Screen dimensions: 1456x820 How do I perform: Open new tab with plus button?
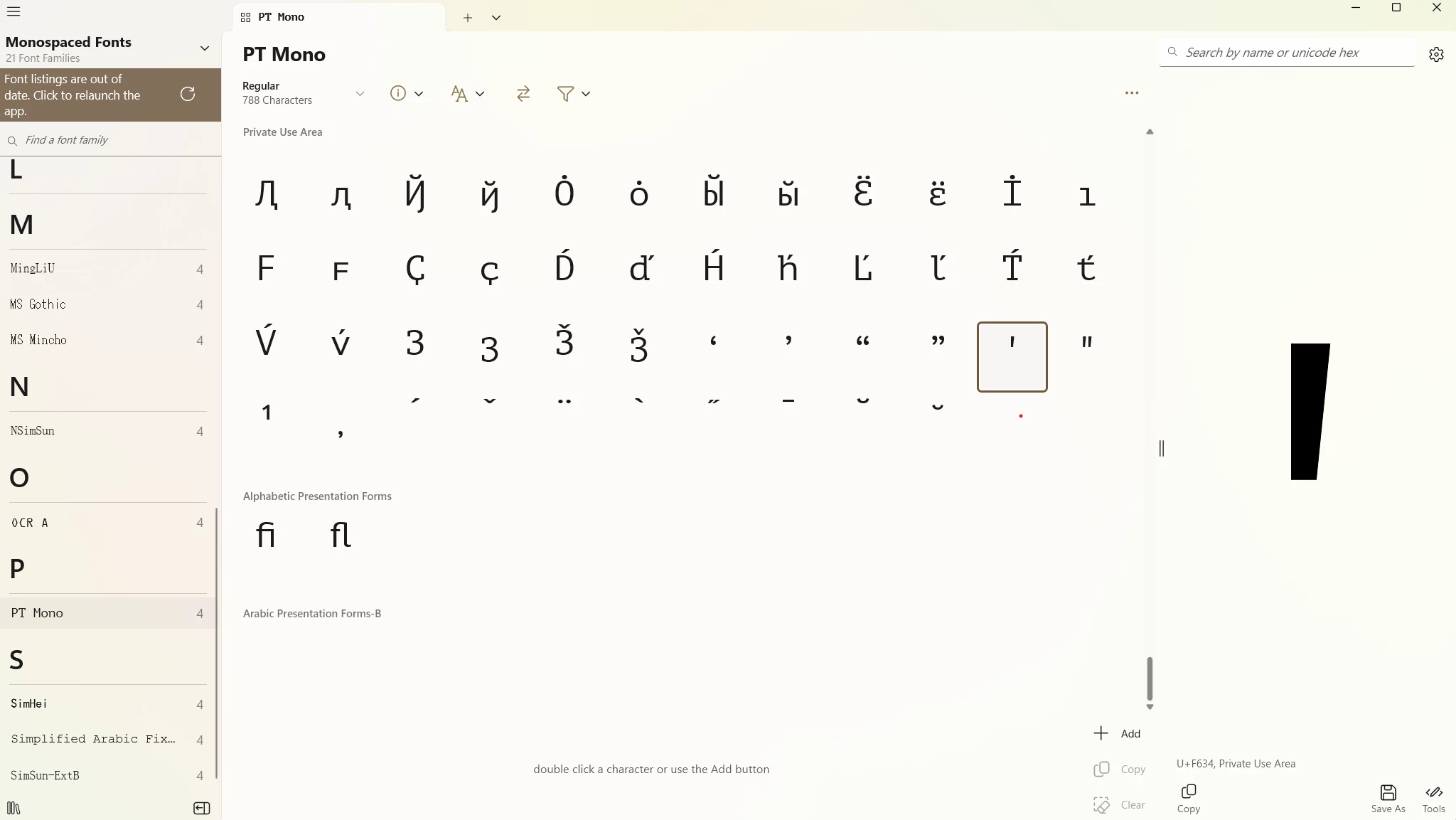point(468,18)
